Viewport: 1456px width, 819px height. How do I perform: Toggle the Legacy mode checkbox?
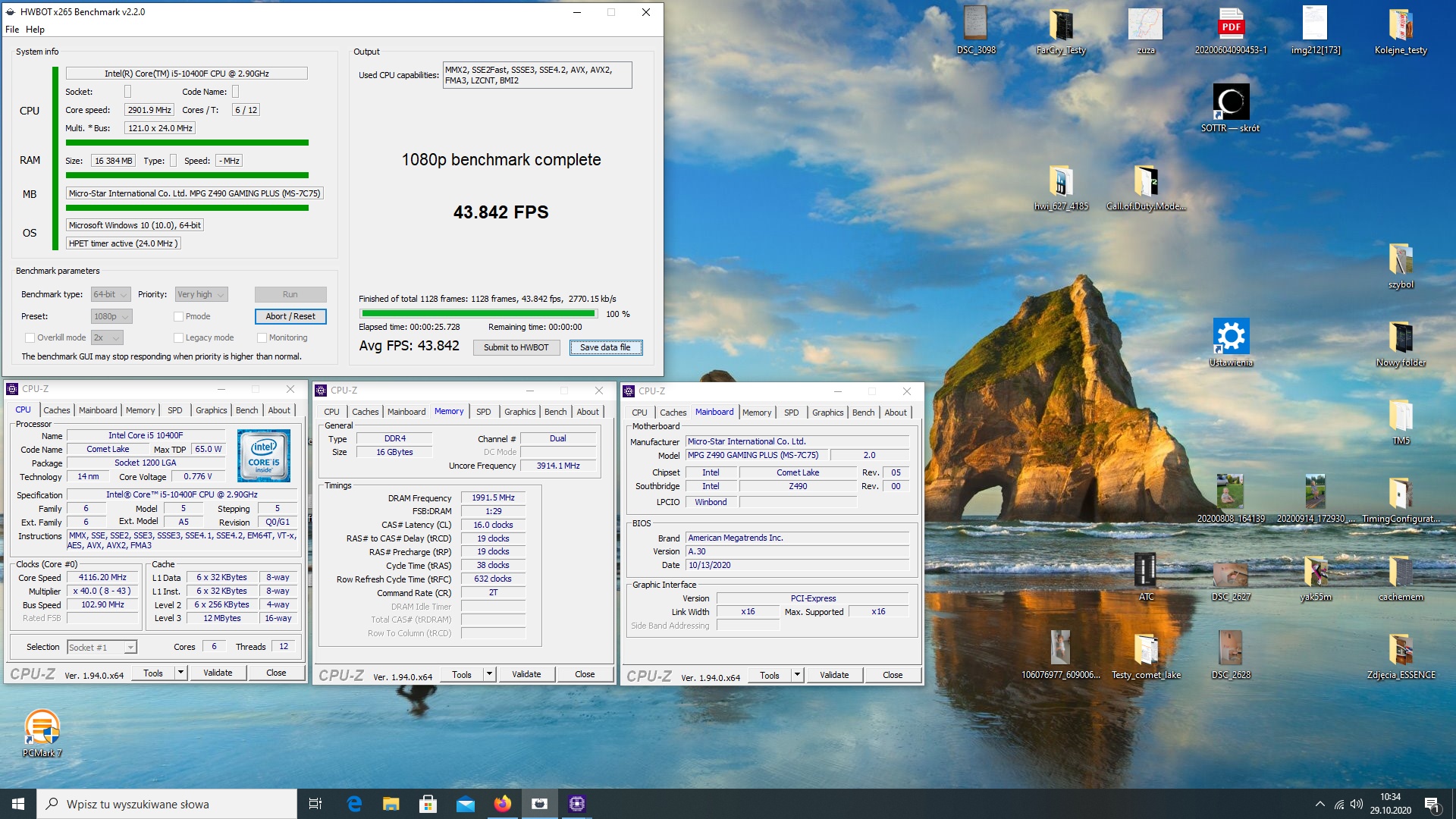pos(178,337)
